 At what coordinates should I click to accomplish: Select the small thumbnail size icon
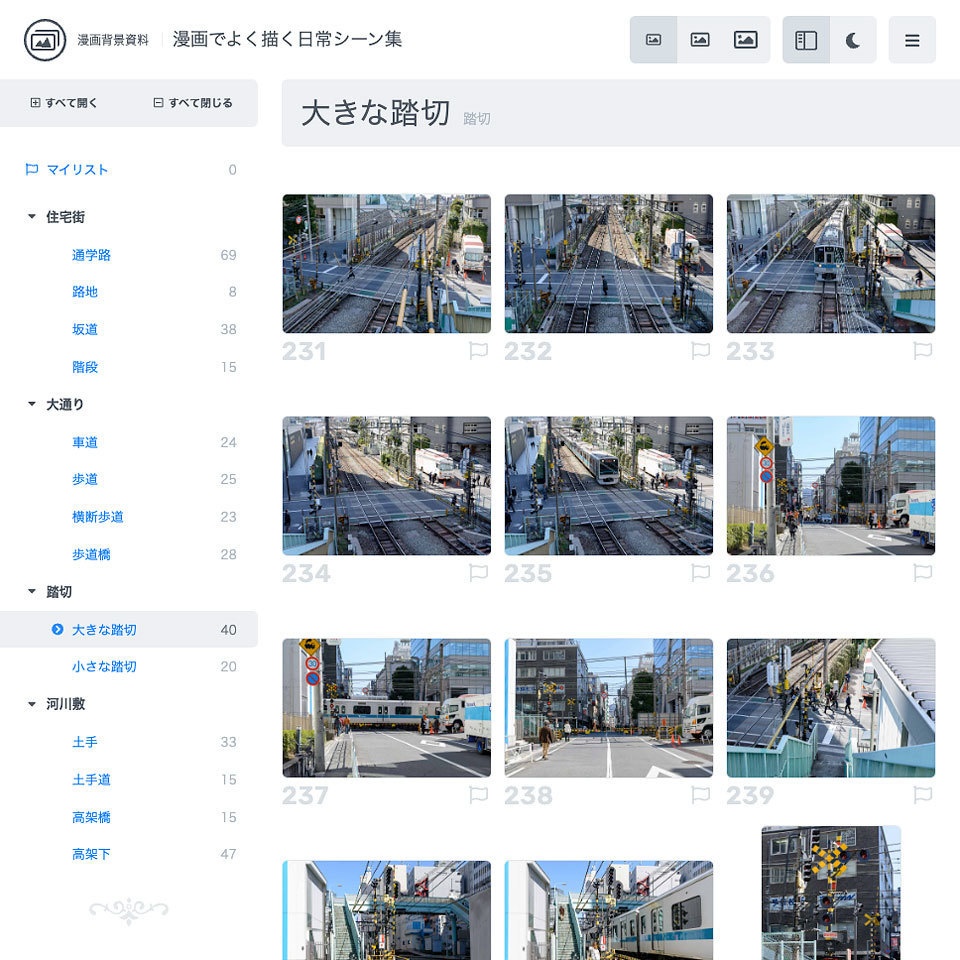coord(654,39)
